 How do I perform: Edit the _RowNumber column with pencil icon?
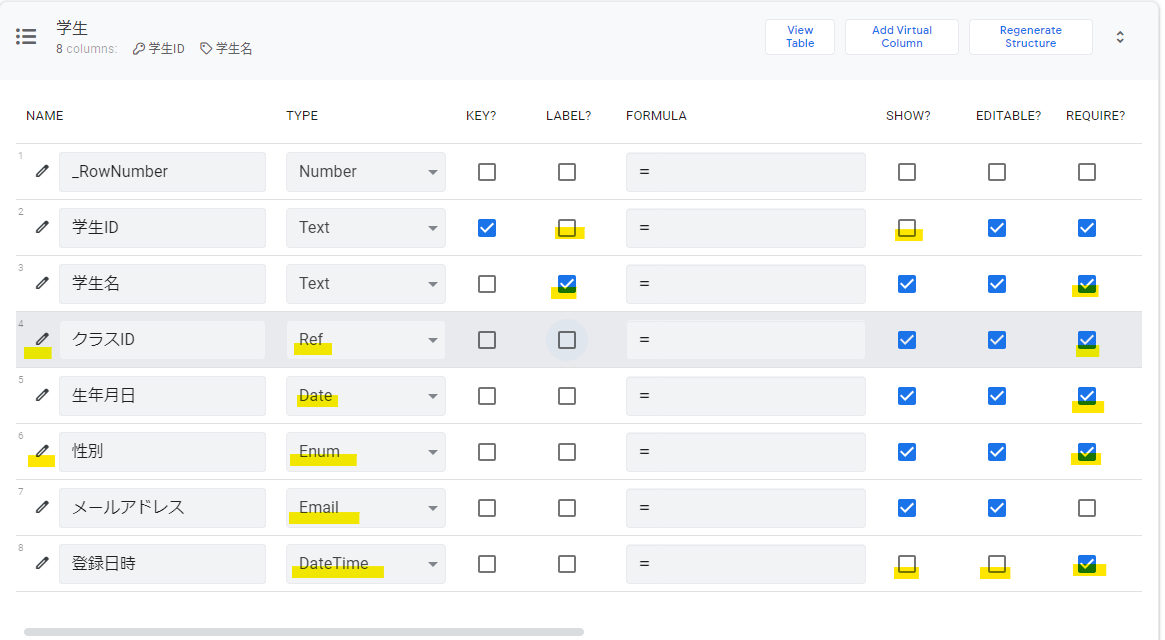[42, 171]
